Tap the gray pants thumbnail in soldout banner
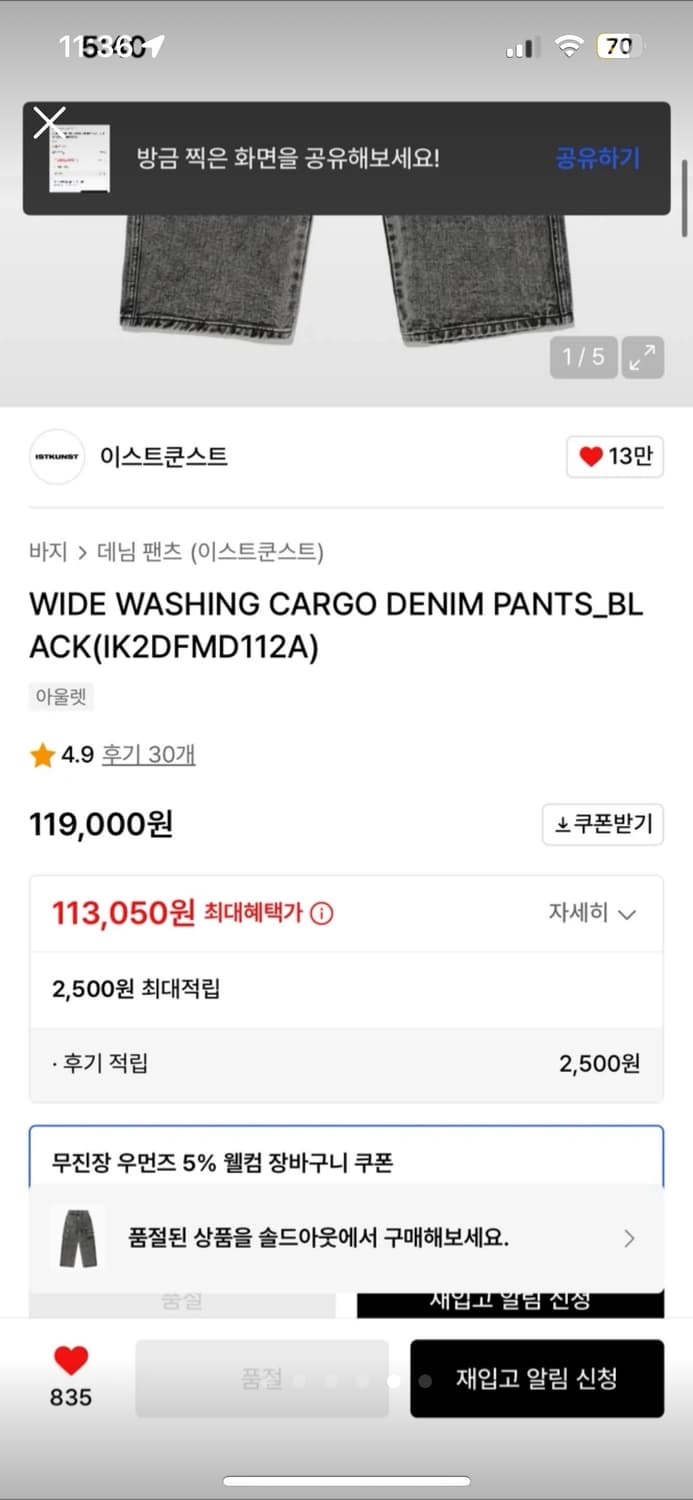The image size is (693, 1500). pos(77,1238)
